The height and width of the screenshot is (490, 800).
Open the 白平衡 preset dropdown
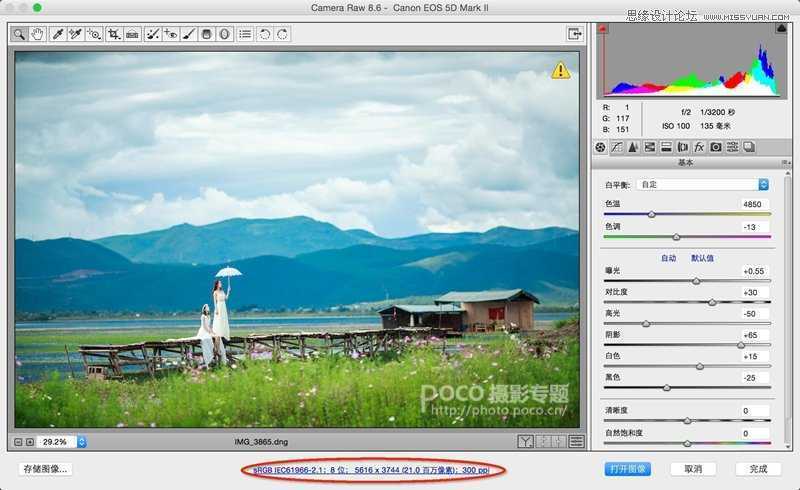pos(703,185)
